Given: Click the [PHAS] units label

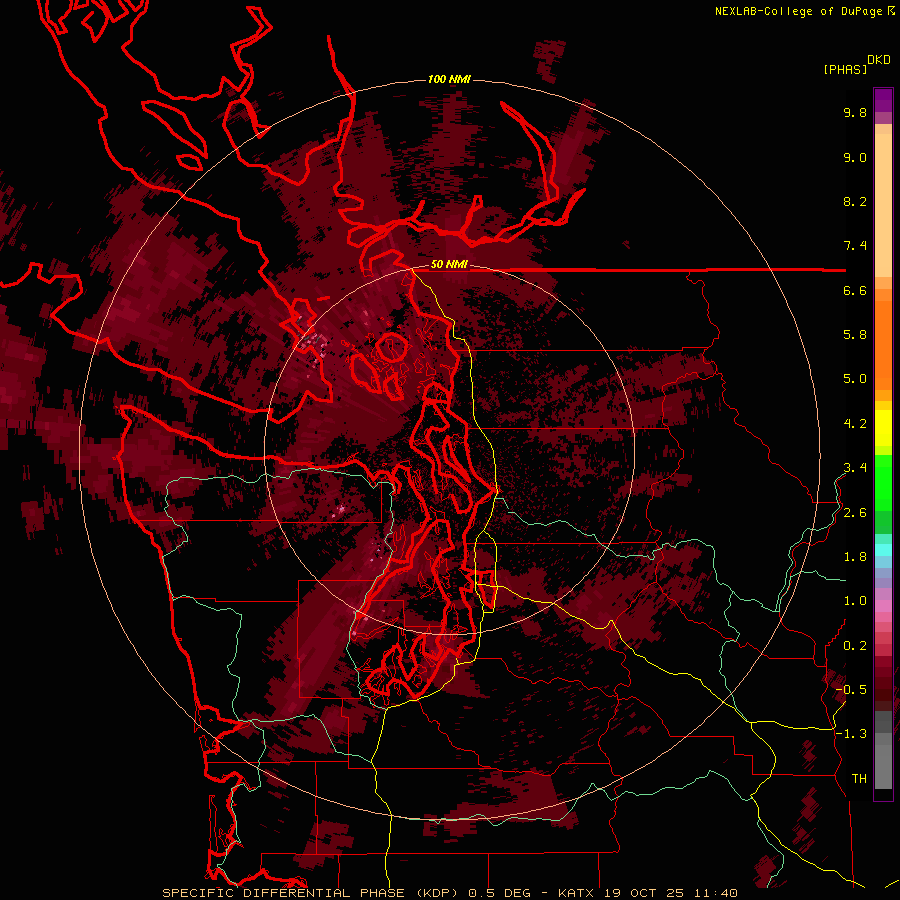Looking at the screenshot, I should 845,69.
